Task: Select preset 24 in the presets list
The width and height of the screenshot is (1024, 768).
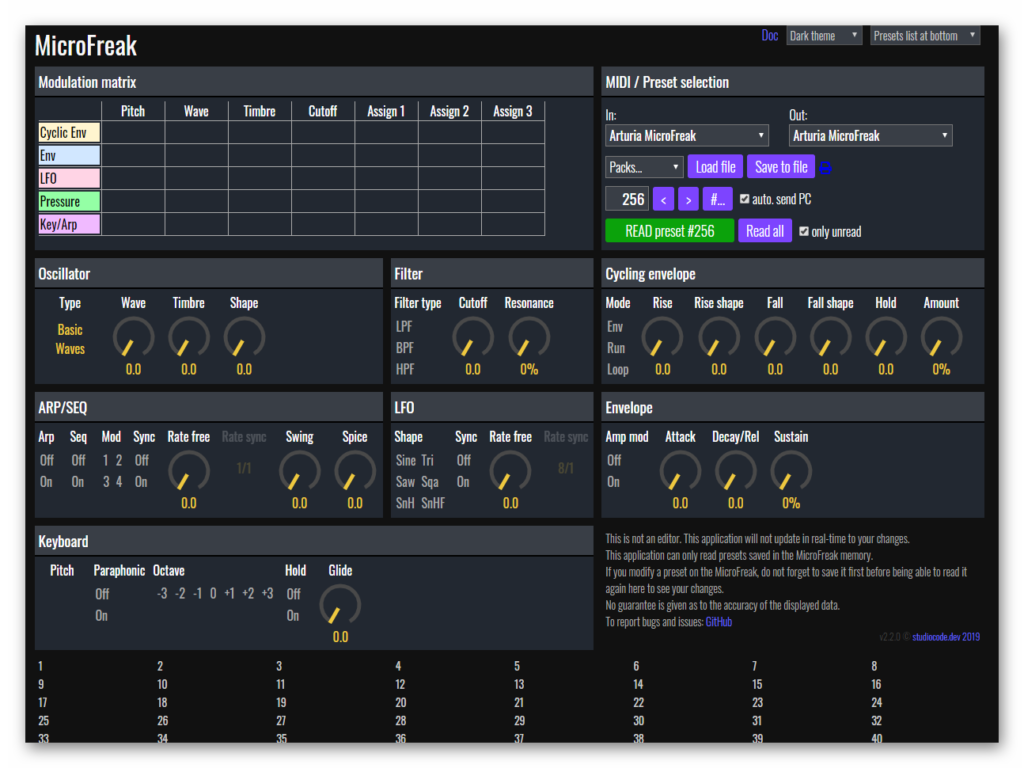Action: coord(876,703)
